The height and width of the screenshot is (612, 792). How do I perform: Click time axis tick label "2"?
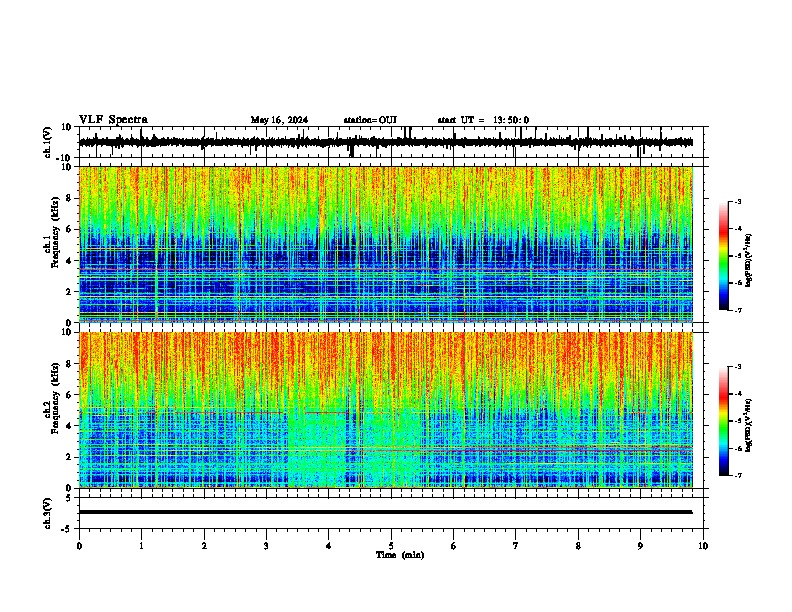(204, 546)
